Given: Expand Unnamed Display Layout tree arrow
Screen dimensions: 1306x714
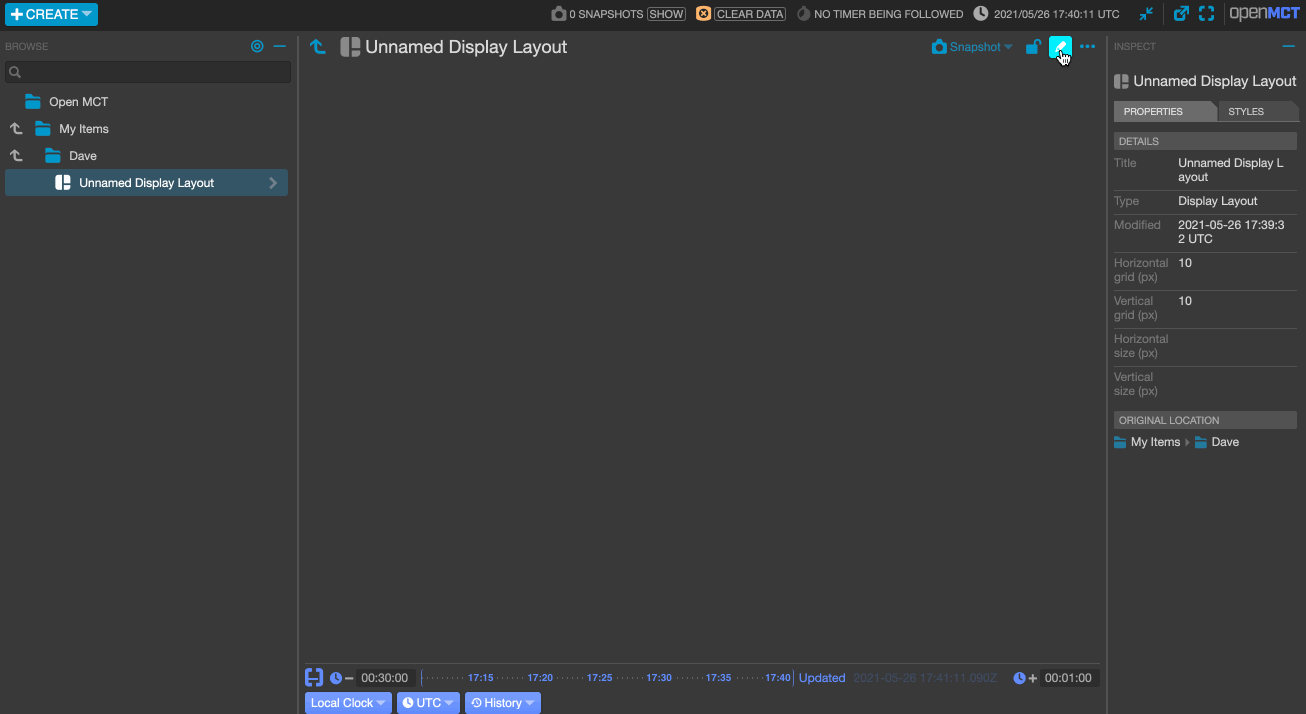Looking at the screenshot, I should [x=273, y=183].
